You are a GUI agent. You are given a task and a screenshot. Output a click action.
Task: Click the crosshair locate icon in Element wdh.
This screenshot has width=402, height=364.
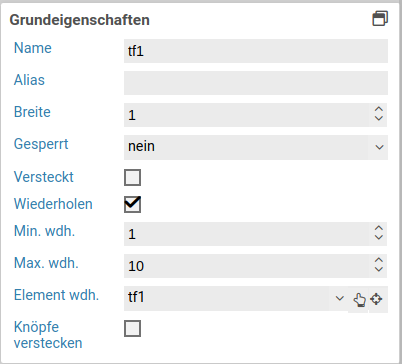pyautogui.click(x=376, y=299)
